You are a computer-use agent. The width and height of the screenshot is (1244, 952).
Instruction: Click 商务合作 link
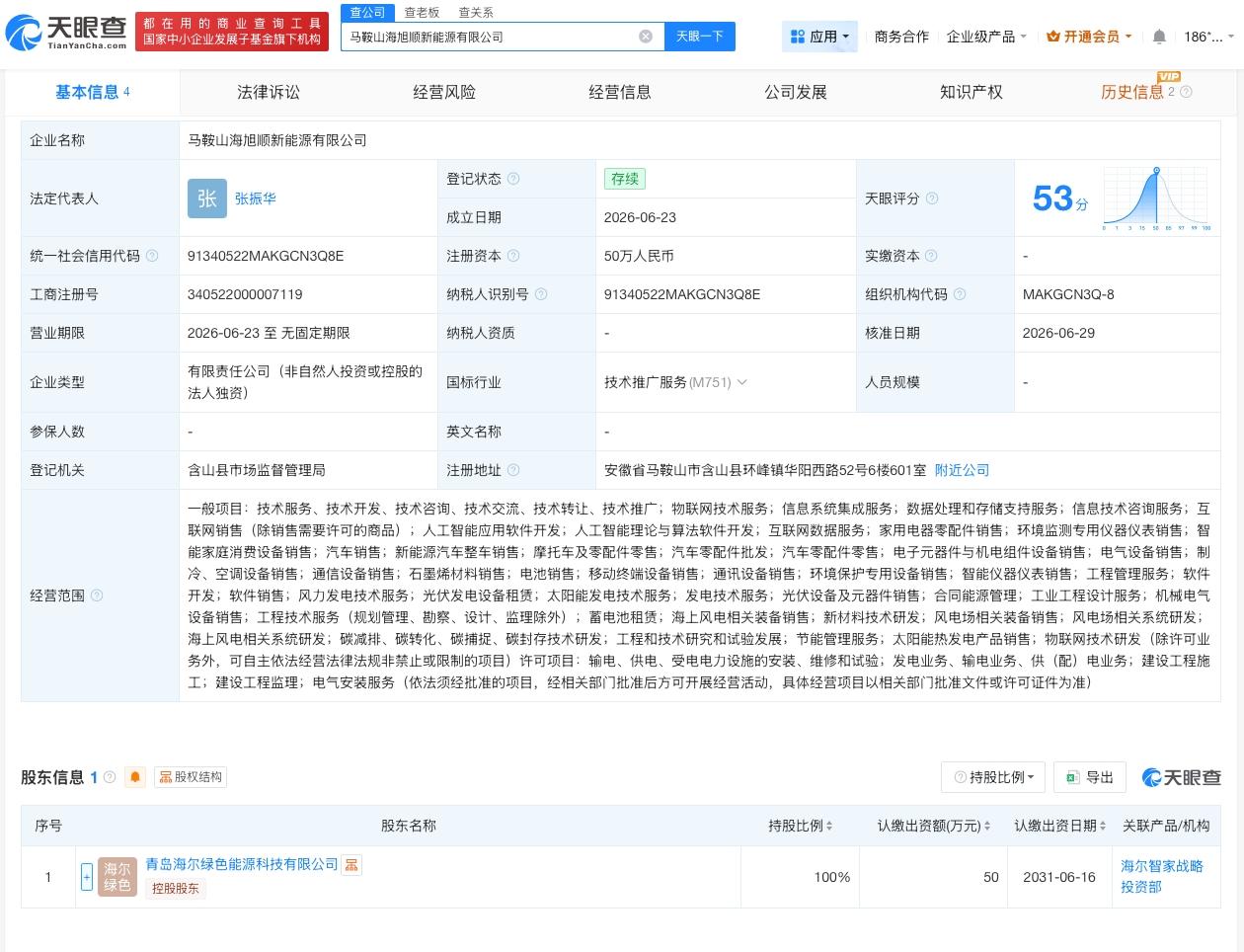coord(901,37)
